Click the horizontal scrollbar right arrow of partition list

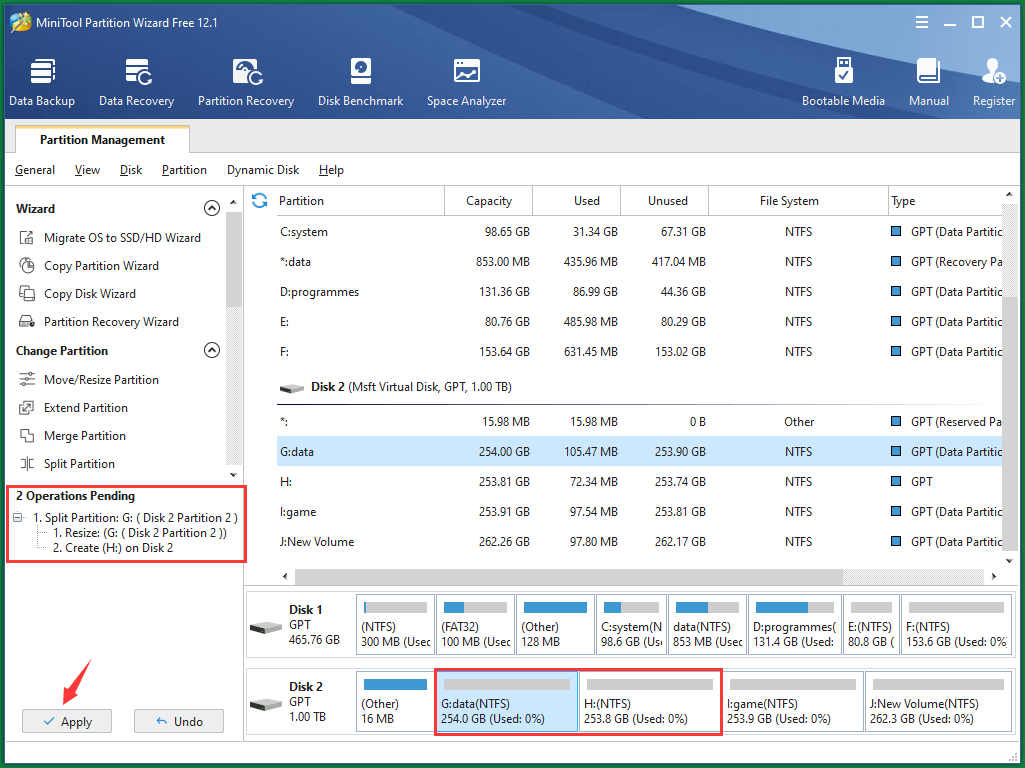[994, 576]
